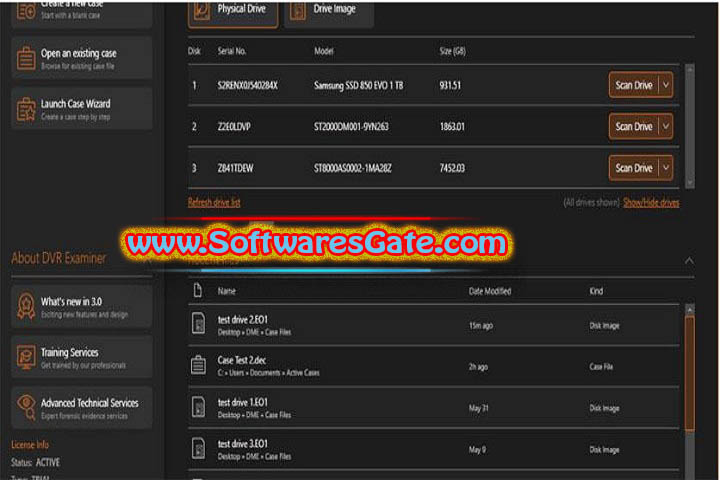Click the recent files scrollbar up arrow
Image resolution: width=720 pixels, height=480 pixels.
pyautogui.click(x=689, y=310)
